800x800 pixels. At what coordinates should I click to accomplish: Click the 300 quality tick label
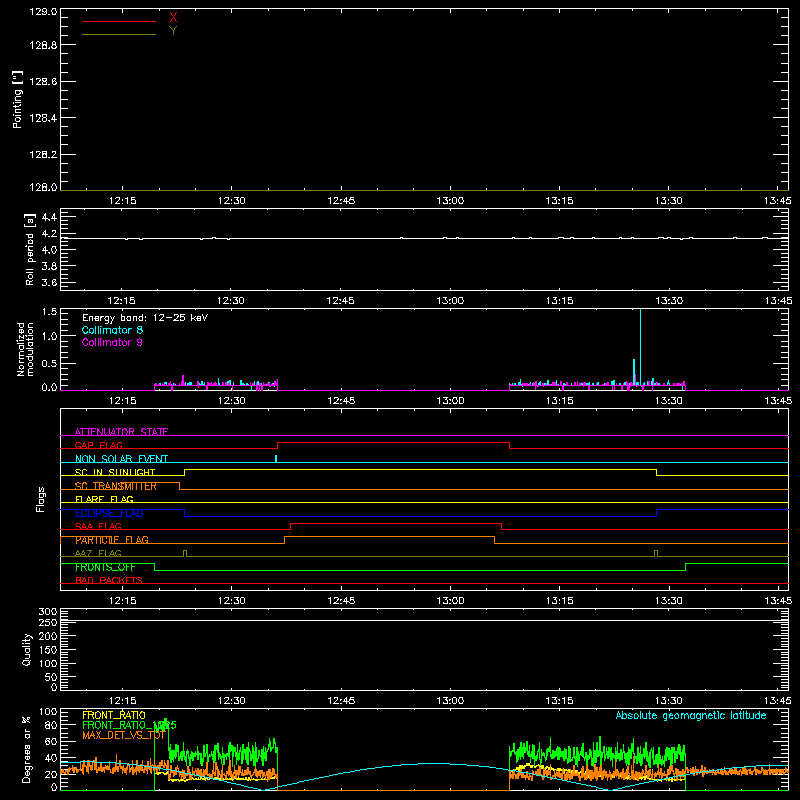(x=48, y=612)
